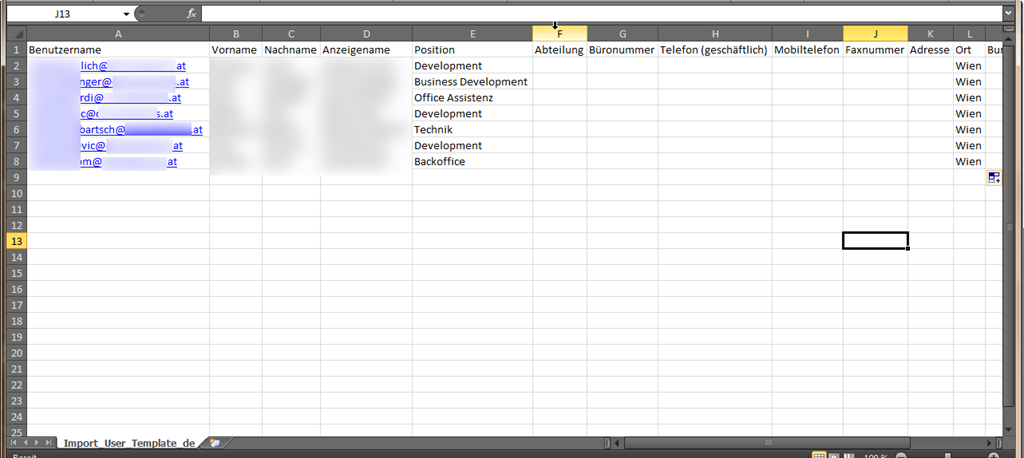This screenshot has width=1024, height=458.
Task: Click into the formula bar input
Action: 602,13
